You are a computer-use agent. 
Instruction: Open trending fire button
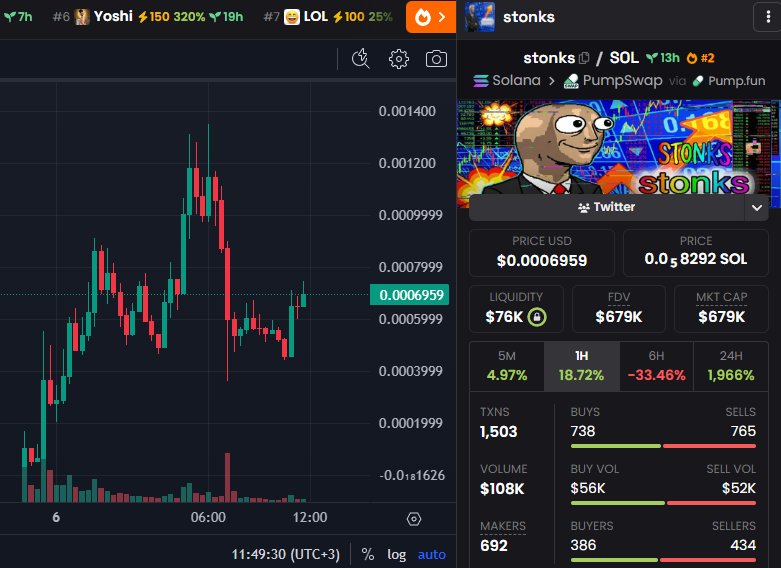pos(431,17)
